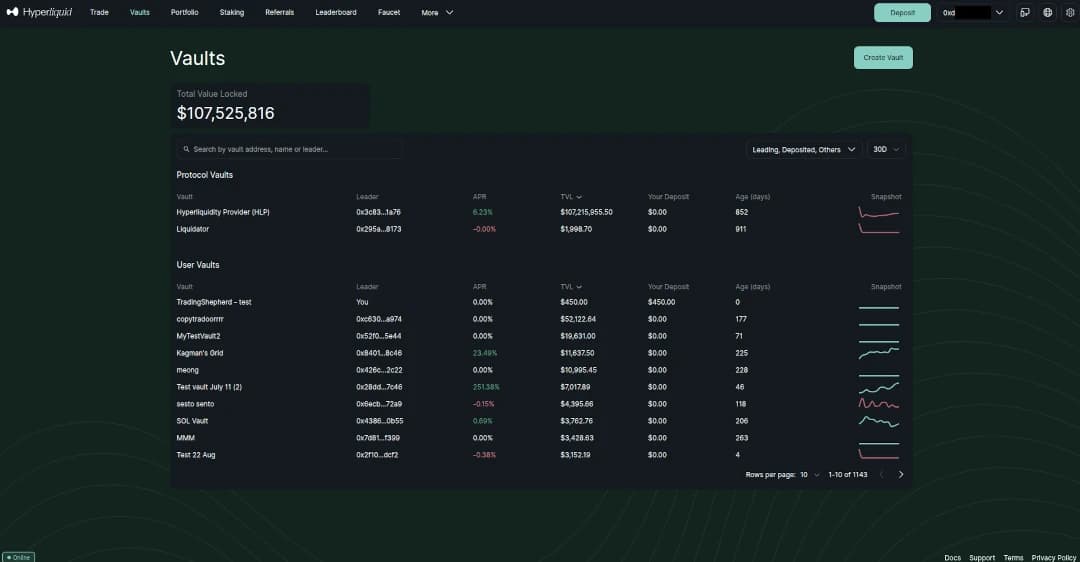Click HLP TVL value $107,215,955.50
This screenshot has height=562, width=1080.
(x=586, y=212)
